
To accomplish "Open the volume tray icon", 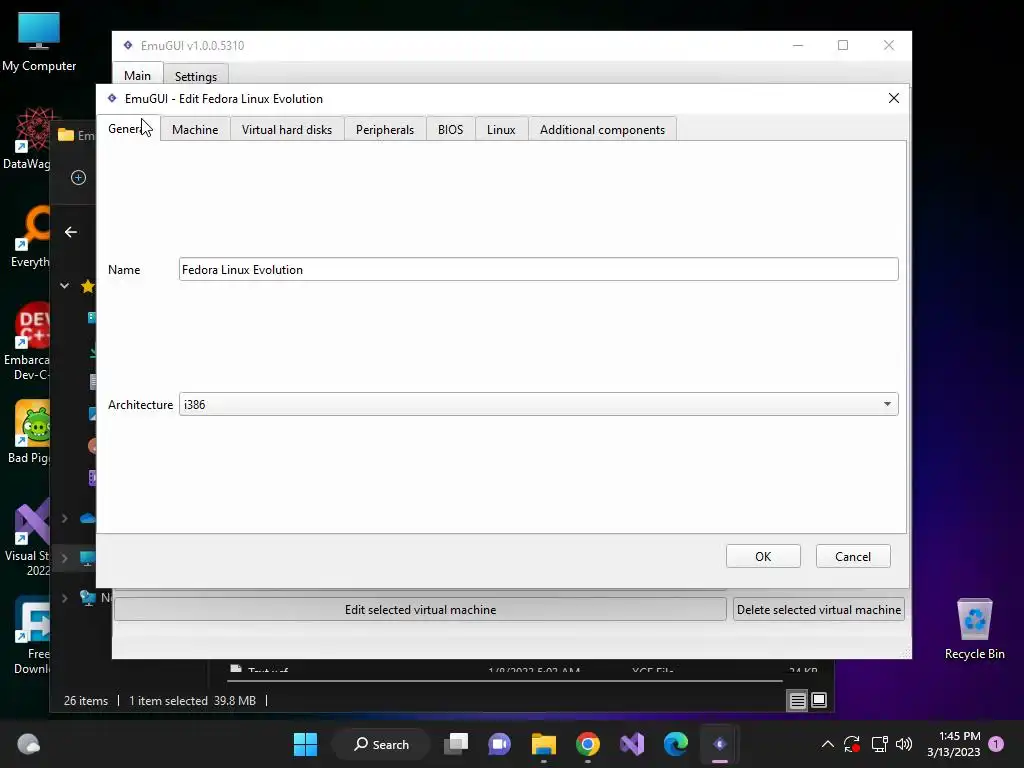I will pos(904,744).
